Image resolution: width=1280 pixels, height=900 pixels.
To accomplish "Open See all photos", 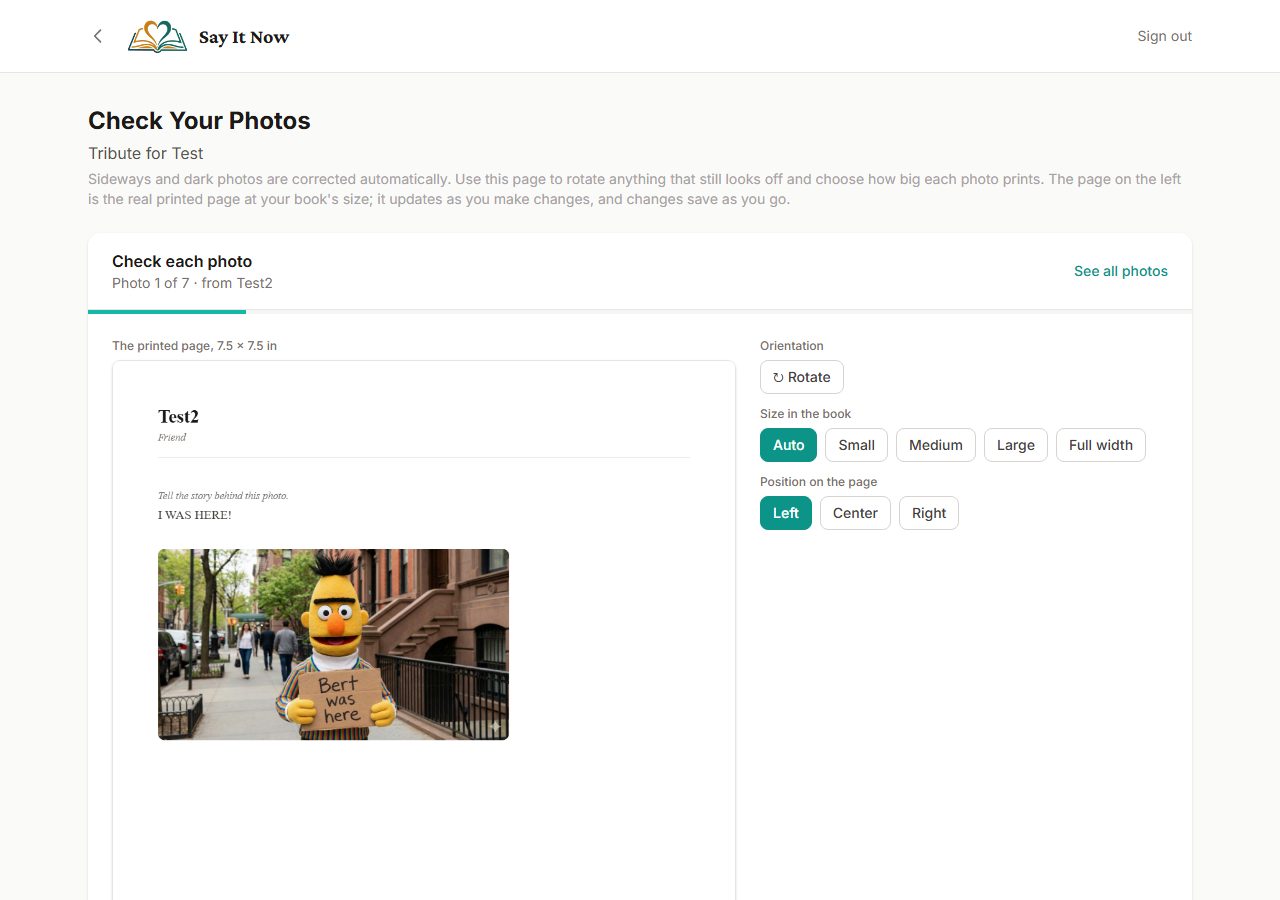I will [1120, 271].
